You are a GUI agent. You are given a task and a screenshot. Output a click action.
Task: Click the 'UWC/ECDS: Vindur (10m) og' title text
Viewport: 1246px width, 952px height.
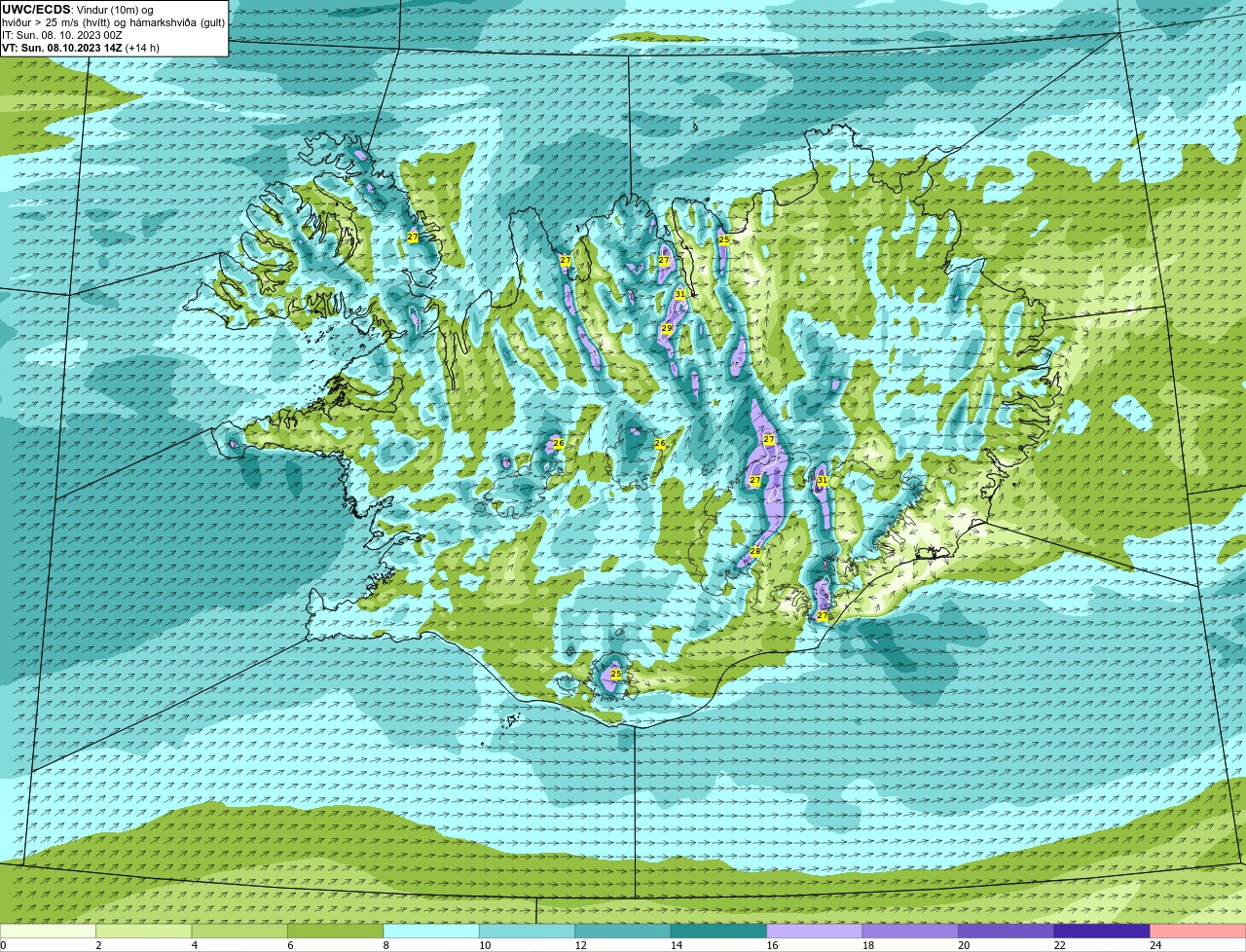pos(78,10)
